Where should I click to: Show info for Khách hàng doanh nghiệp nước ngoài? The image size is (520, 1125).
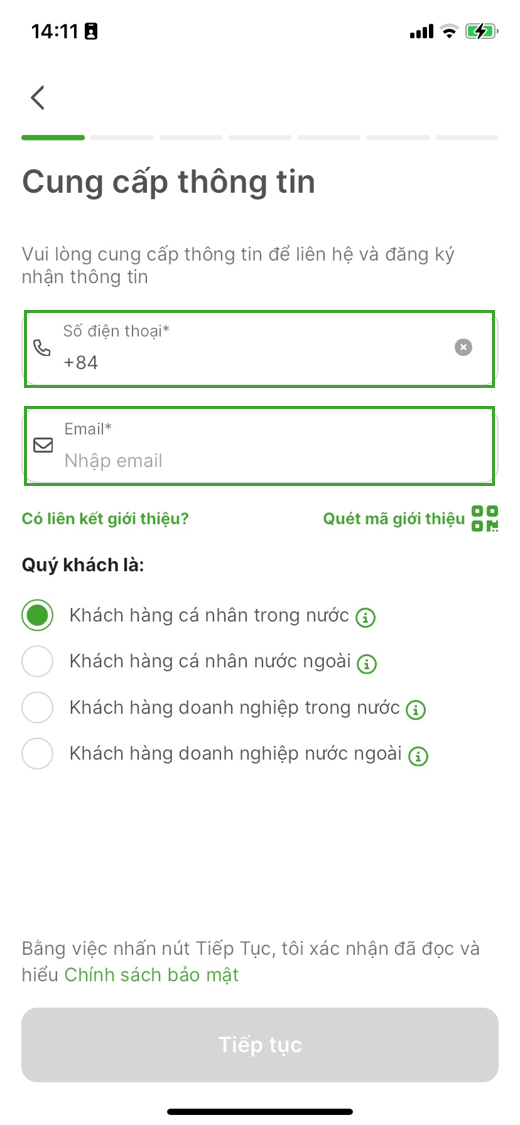tap(418, 756)
